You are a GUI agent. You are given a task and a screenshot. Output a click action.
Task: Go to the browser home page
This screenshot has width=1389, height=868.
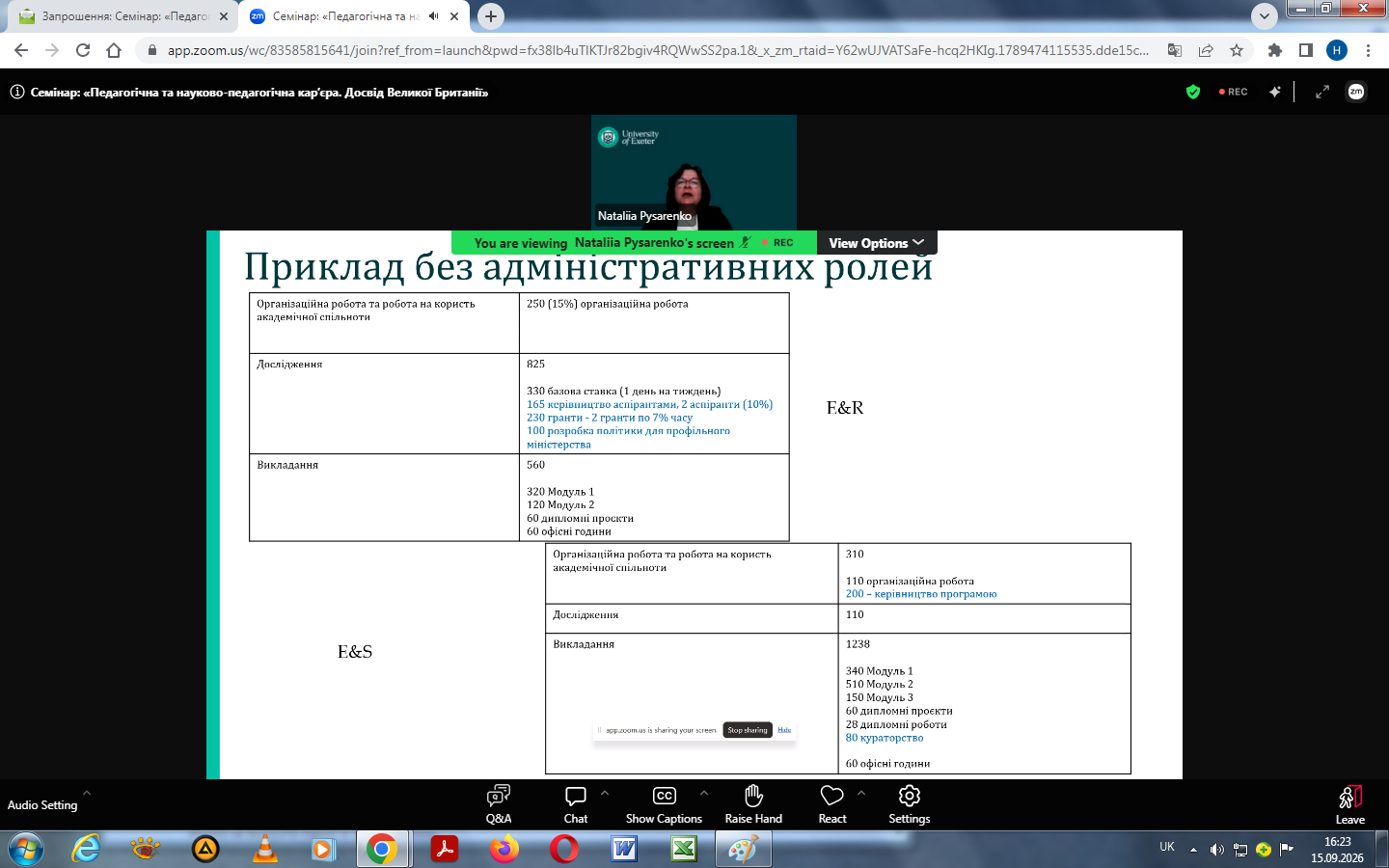coord(114,50)
